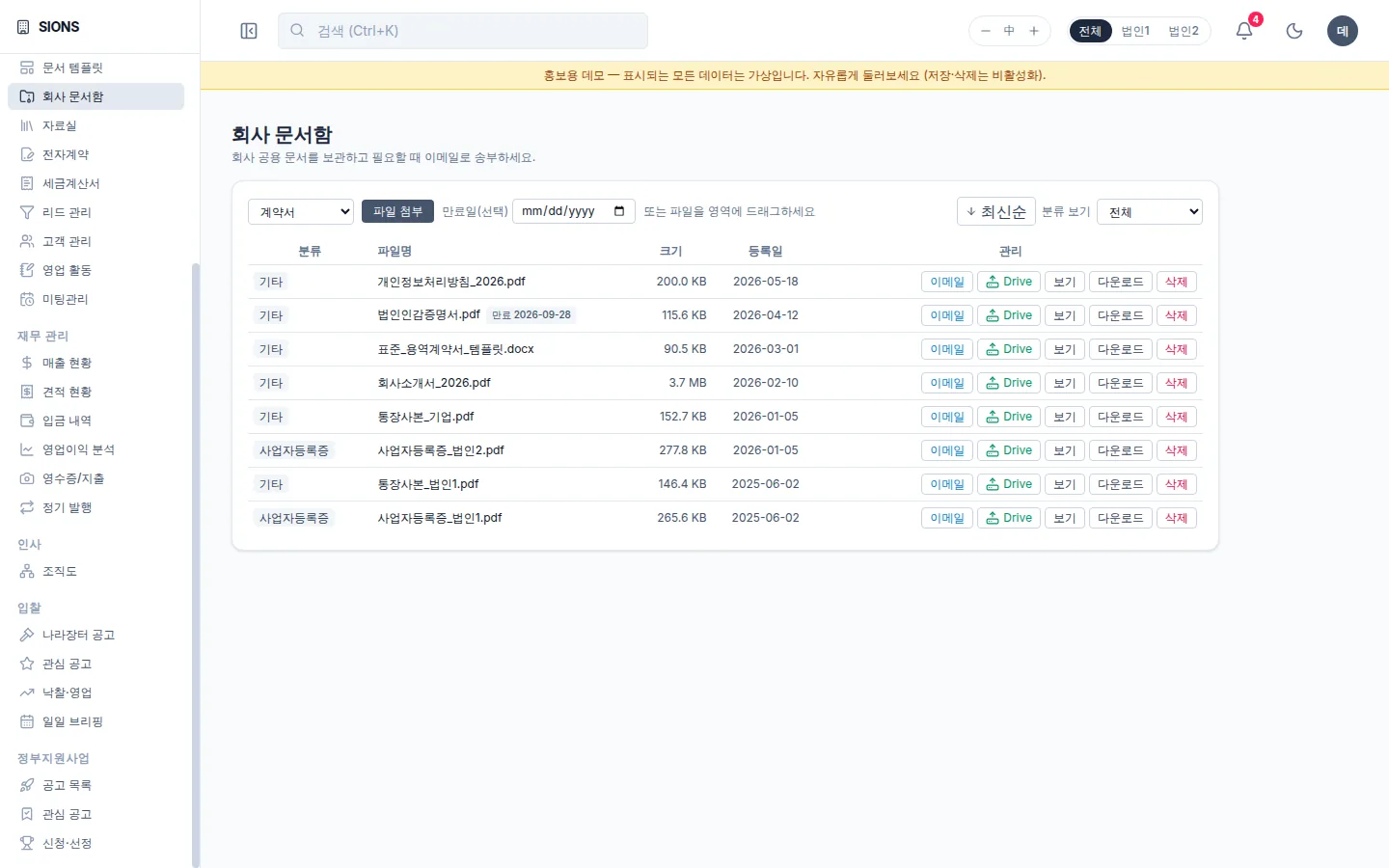
Task: Increase font size with the plus button
Action: [1034, 31]
